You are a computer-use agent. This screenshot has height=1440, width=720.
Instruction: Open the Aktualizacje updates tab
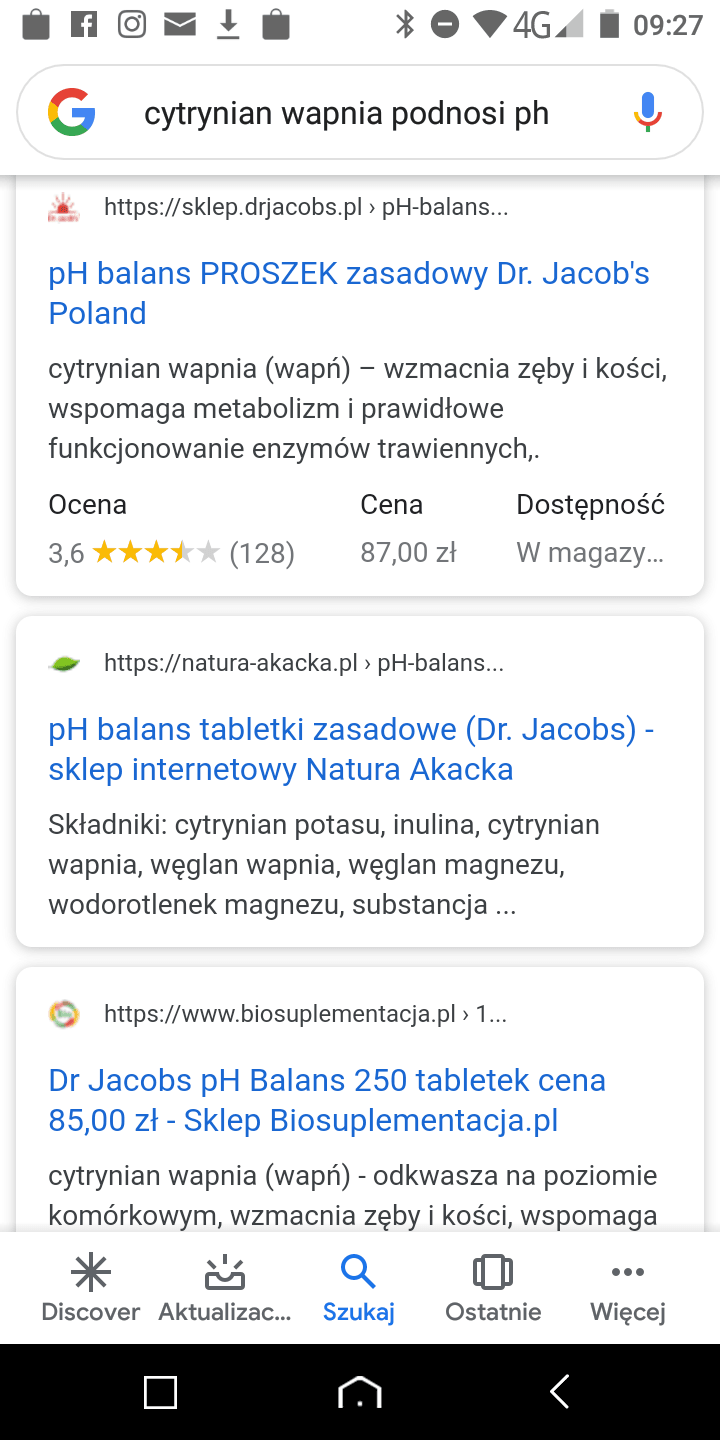pyautogui.click(x=225, y=1290)
